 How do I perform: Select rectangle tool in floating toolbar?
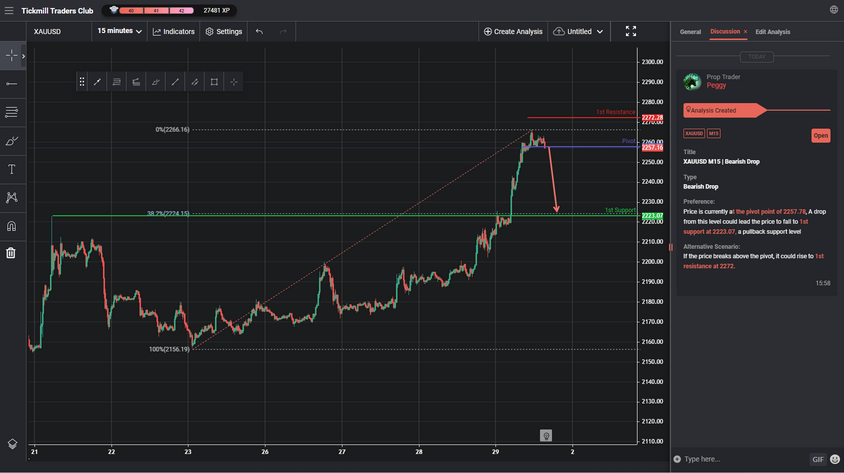pos(214,82)
